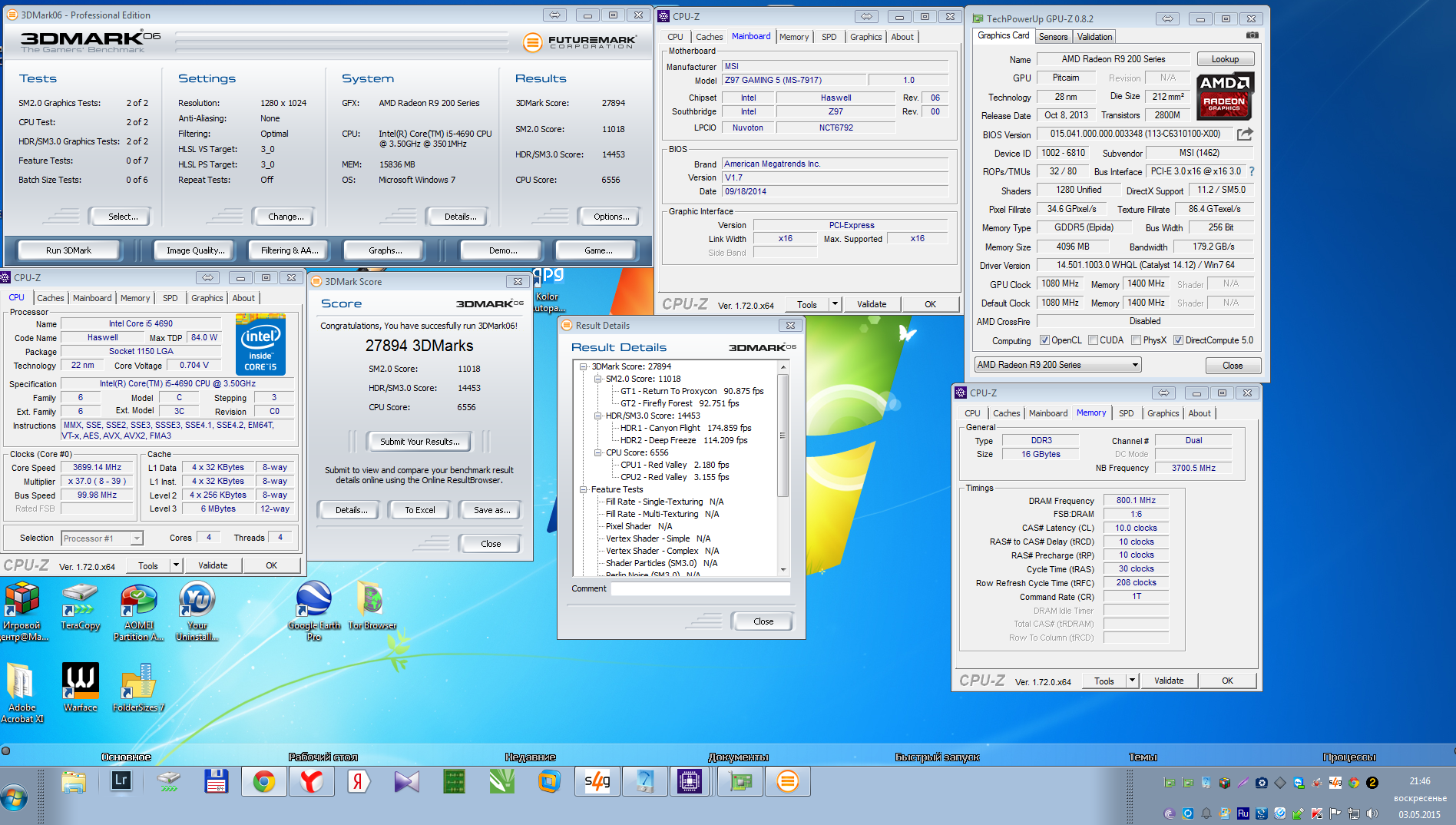Open the Tor Browser desktop icon
This screenshot has height=825, width=1456.
point(372,607)
